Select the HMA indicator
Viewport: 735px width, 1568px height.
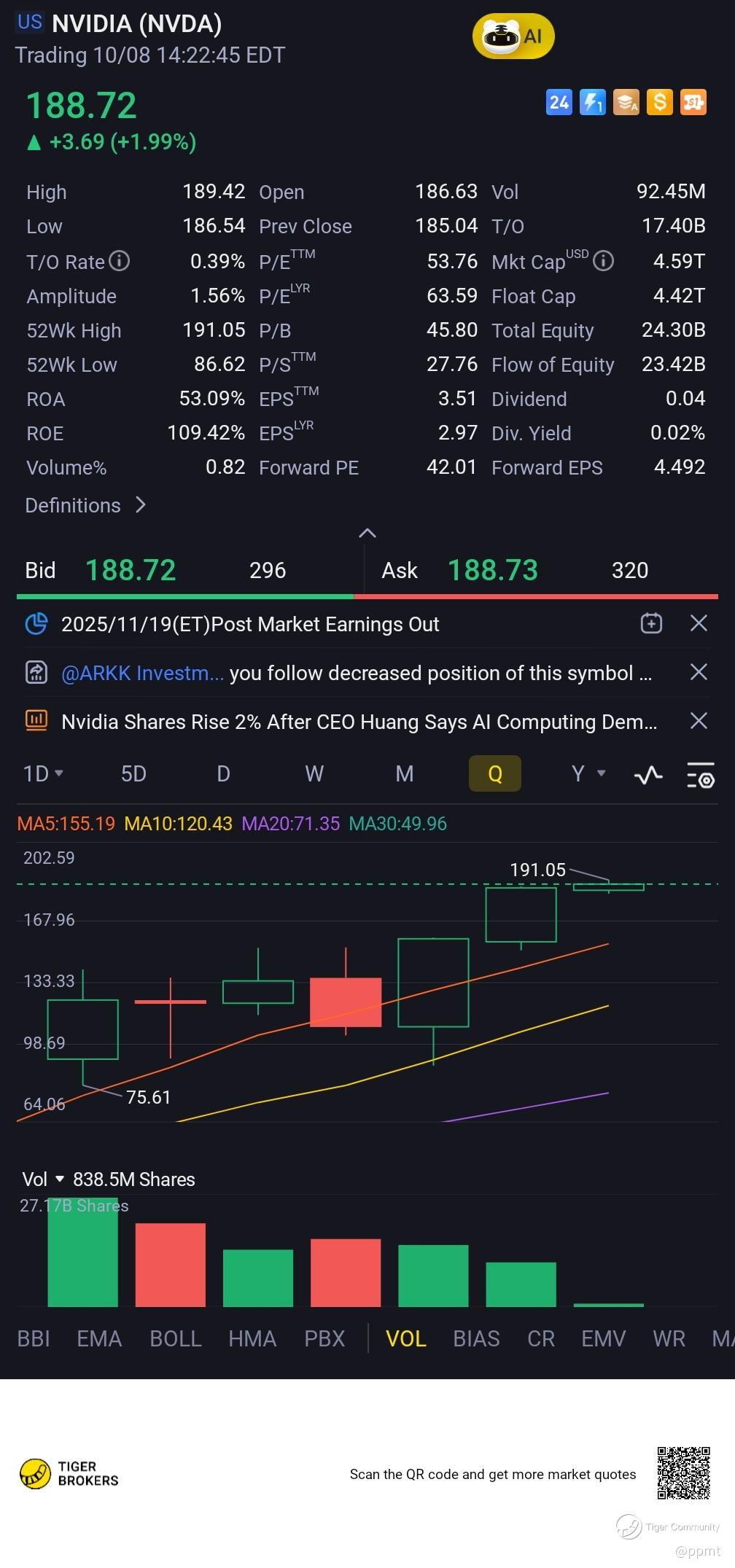tap(252, 1338)
